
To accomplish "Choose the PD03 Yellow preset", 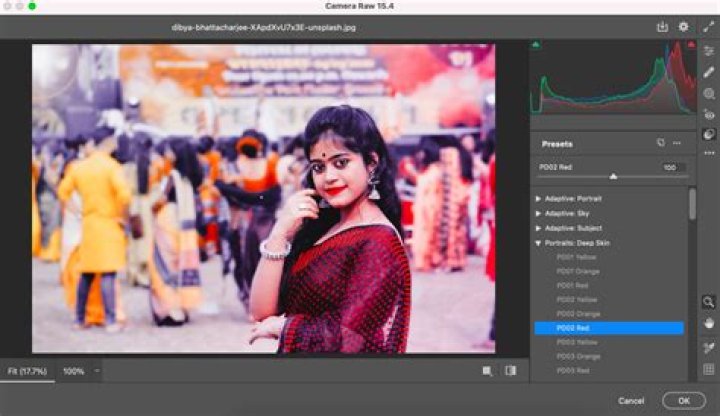I will coord(579,342).
